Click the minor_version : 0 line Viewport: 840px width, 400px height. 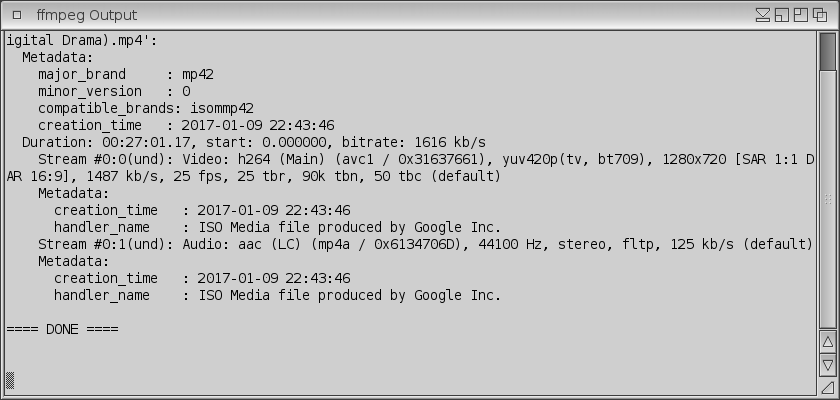point(113,91)
